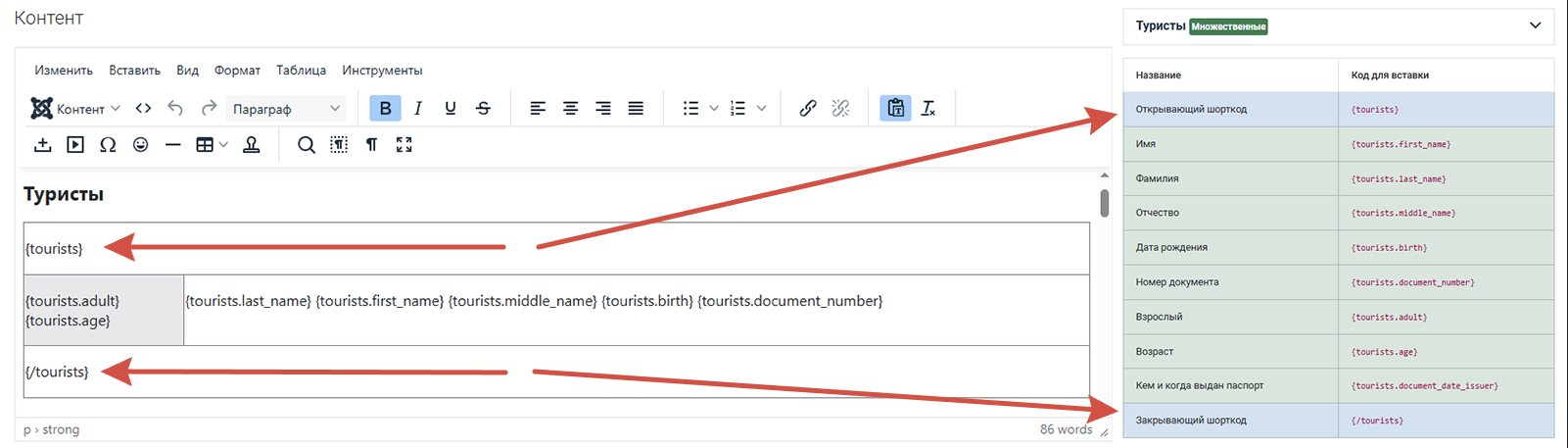Insert or edit link icon
Viewport: 1568px width, 448px height.
808,109
